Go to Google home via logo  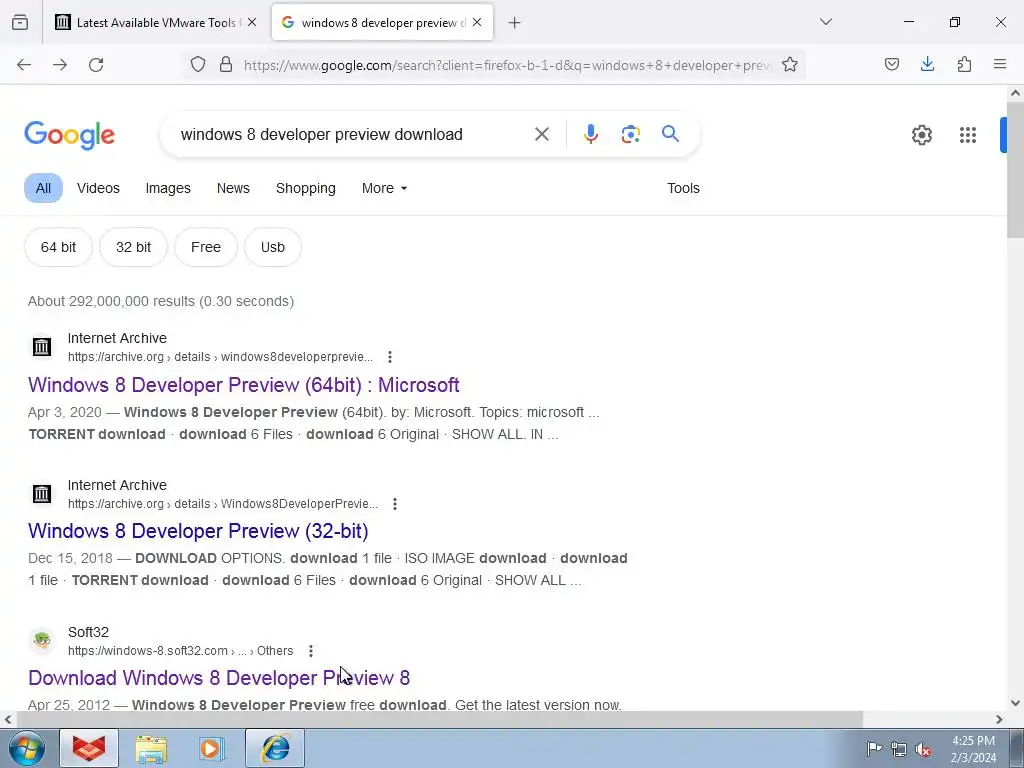[x=70, y=135]
